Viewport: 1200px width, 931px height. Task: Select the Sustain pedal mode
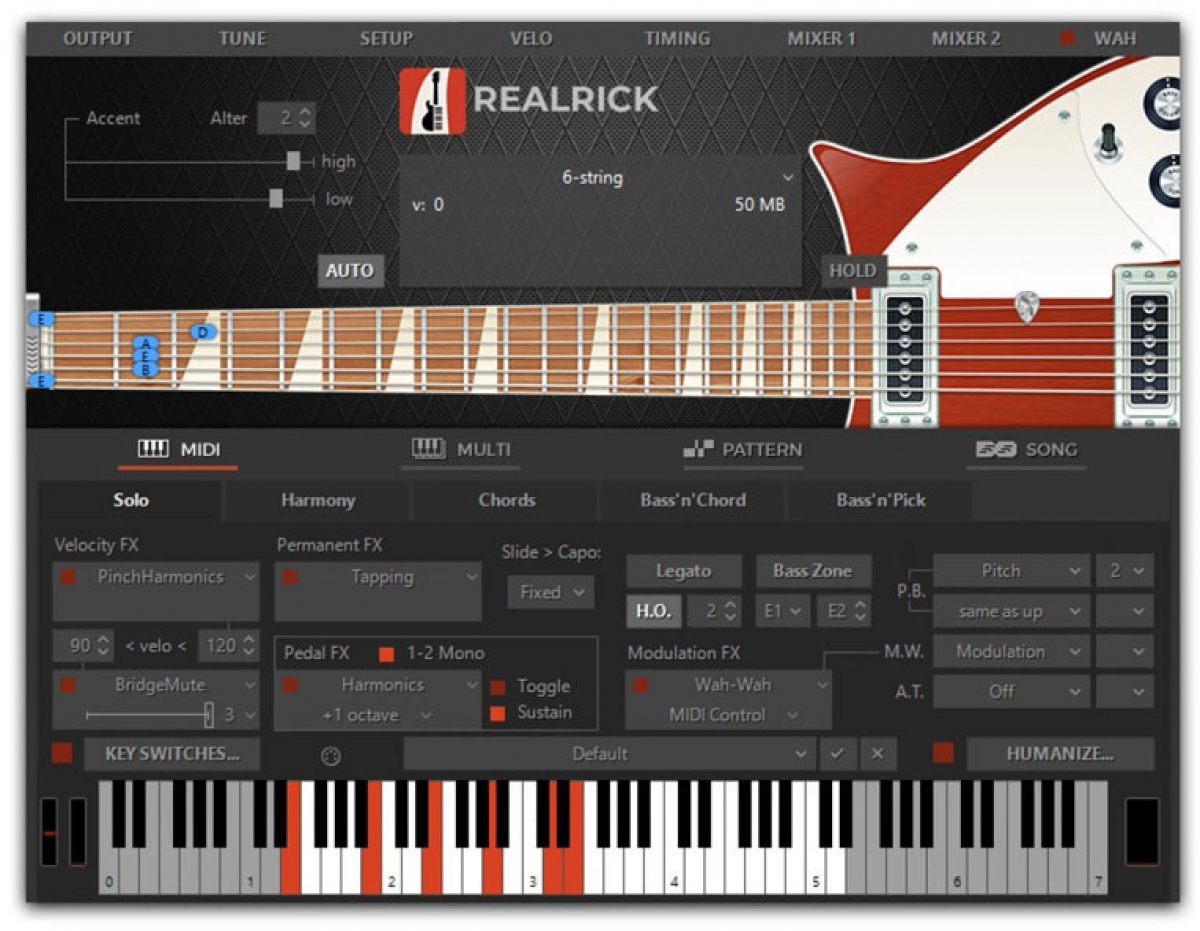point(497,713)
